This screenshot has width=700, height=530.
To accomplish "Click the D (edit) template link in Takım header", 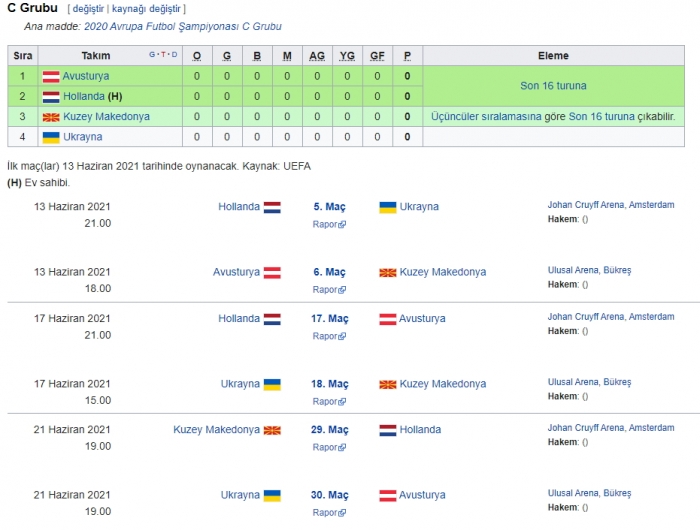I will pyautogui.click(x=174, y=55).
